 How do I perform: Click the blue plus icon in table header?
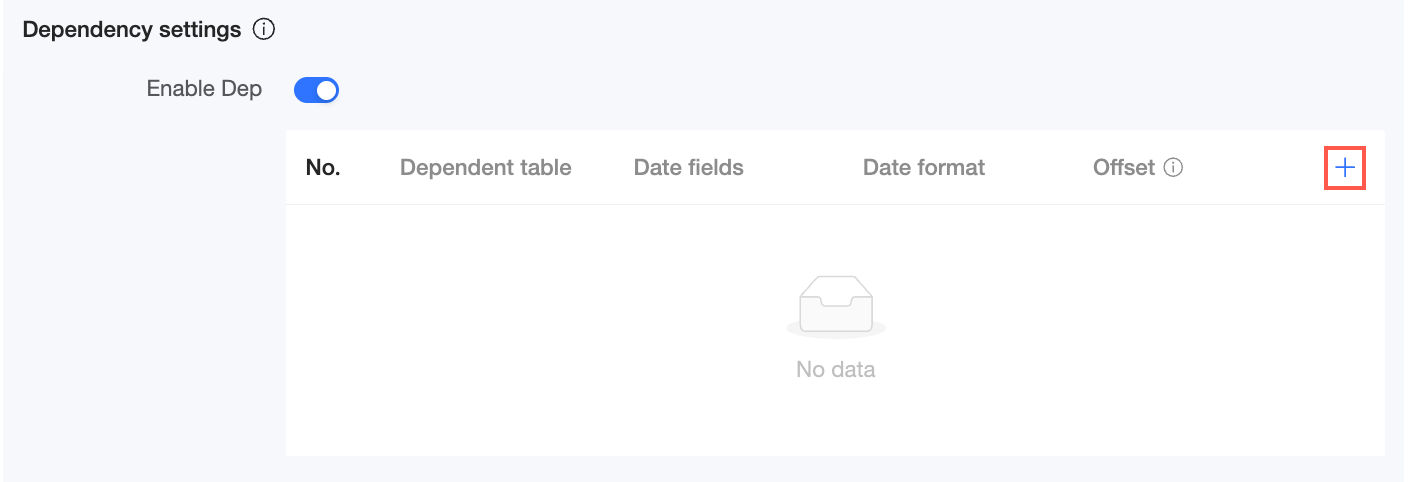click(x=1345, y=168)
